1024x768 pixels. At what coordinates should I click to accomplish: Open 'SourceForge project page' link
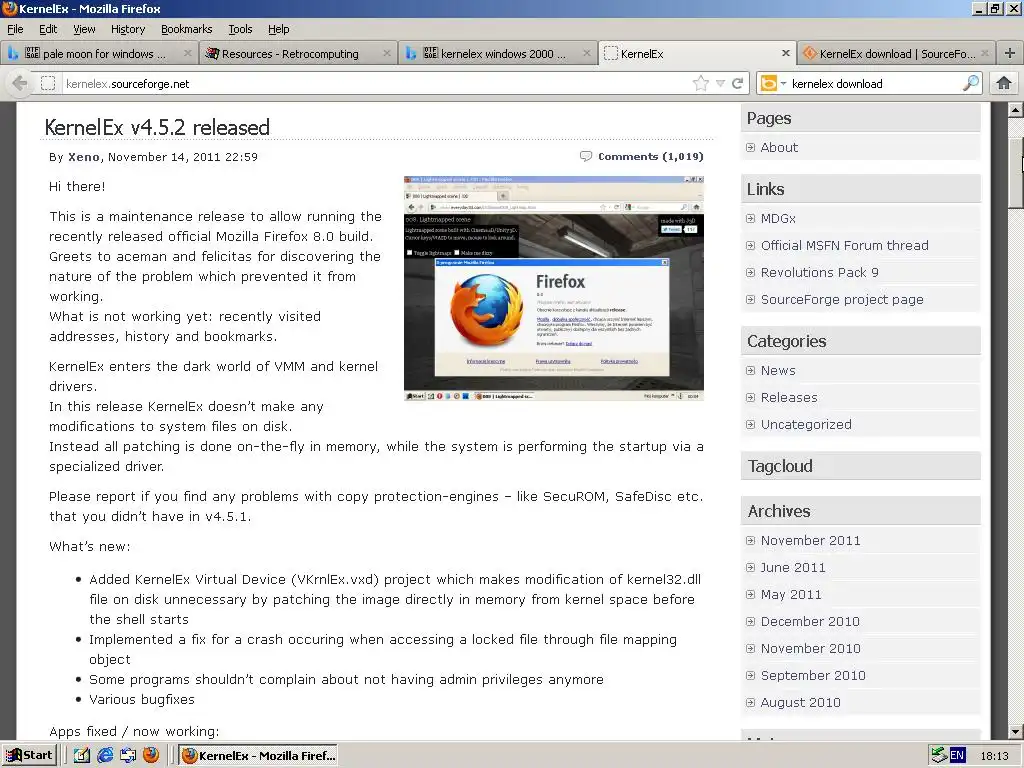click(842, 300)
